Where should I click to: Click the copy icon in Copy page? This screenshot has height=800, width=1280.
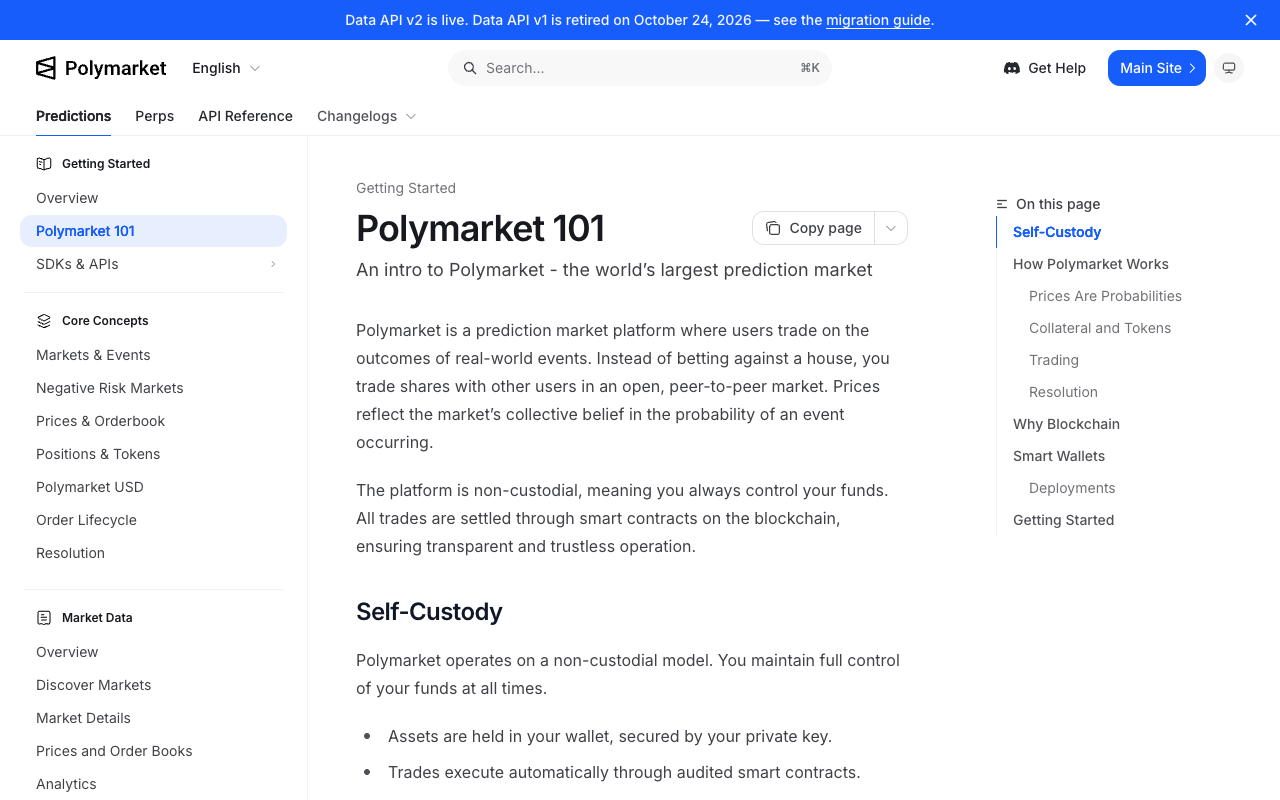[773, 228]
